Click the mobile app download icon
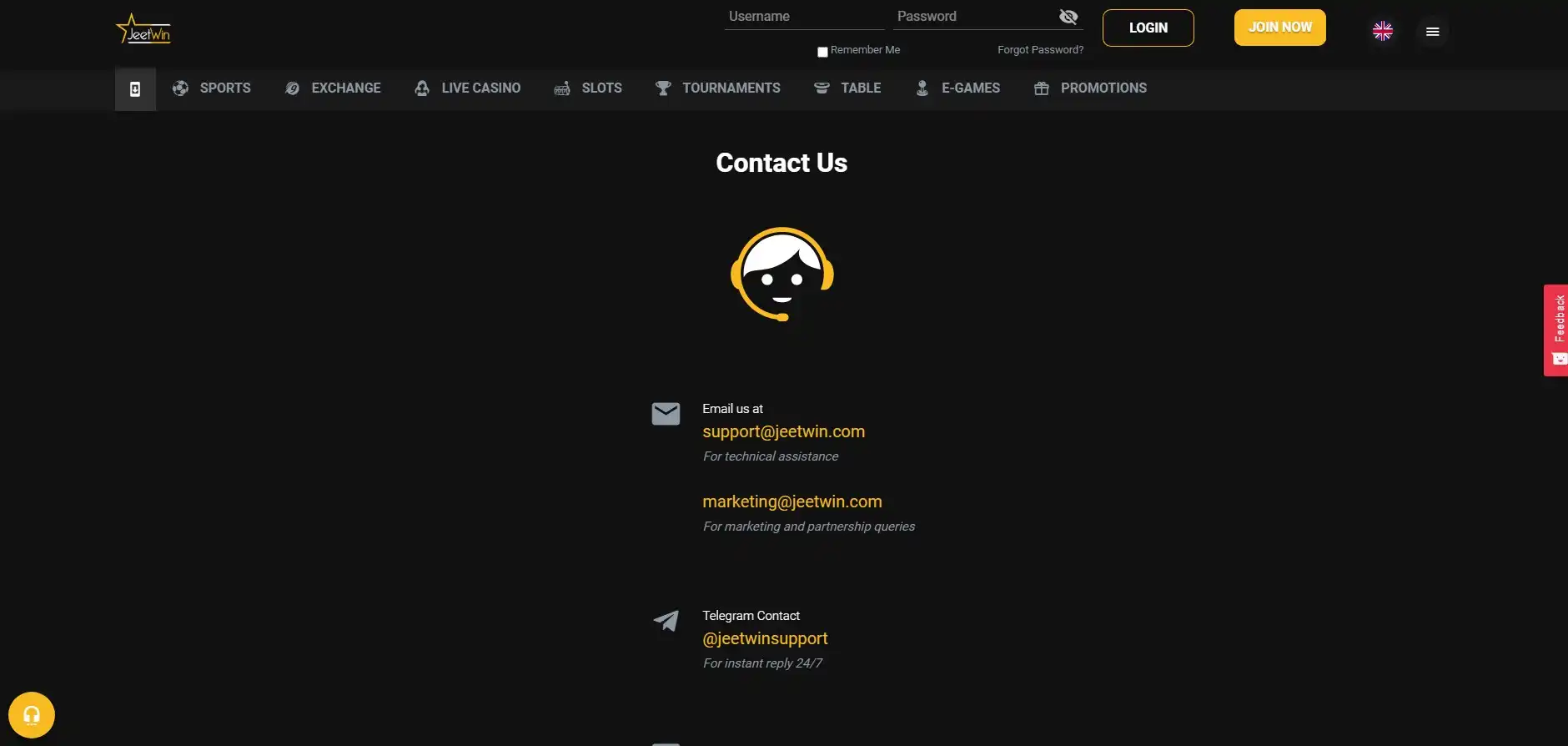 [x=135, y=89]
